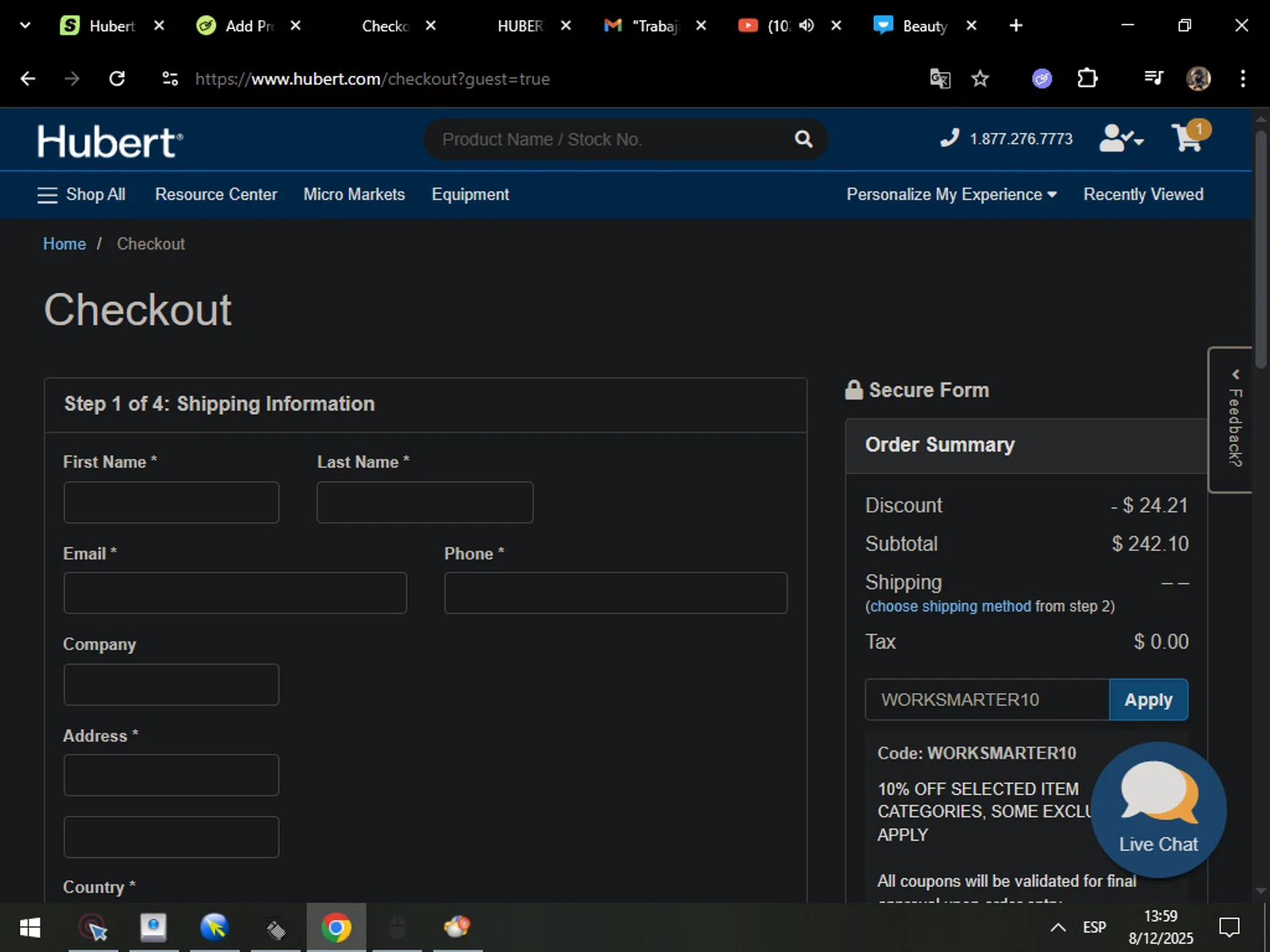Screen dimensions: 1270x952
Task: Open the user account icon menu
Action: click(x=1121, y=138)
